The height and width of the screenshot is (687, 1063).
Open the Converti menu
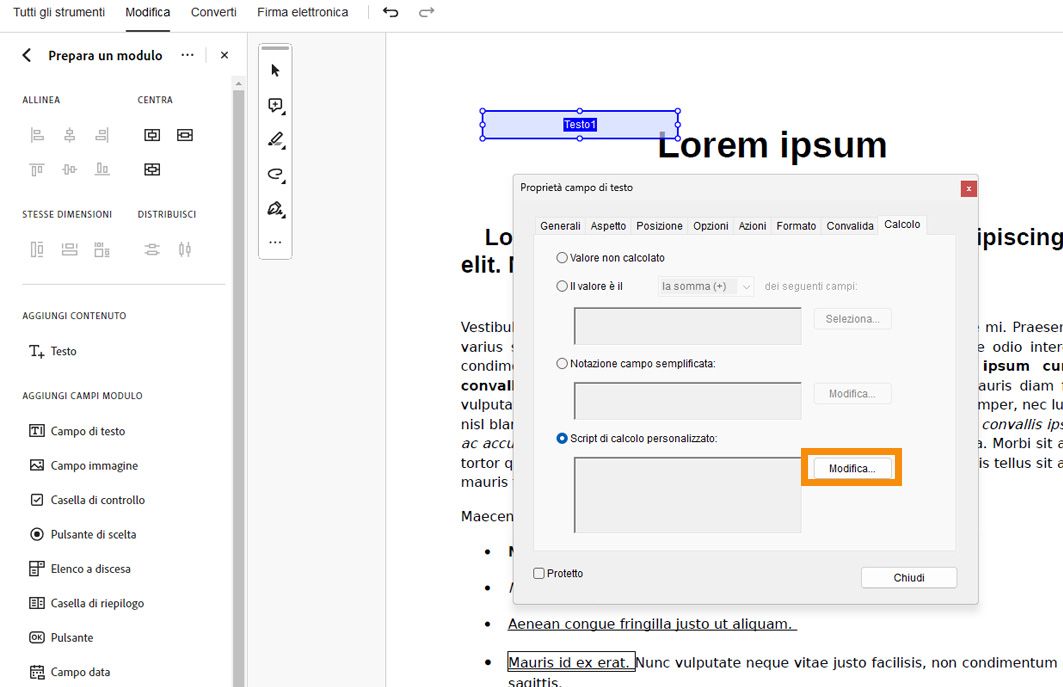(x=213, y=12)
